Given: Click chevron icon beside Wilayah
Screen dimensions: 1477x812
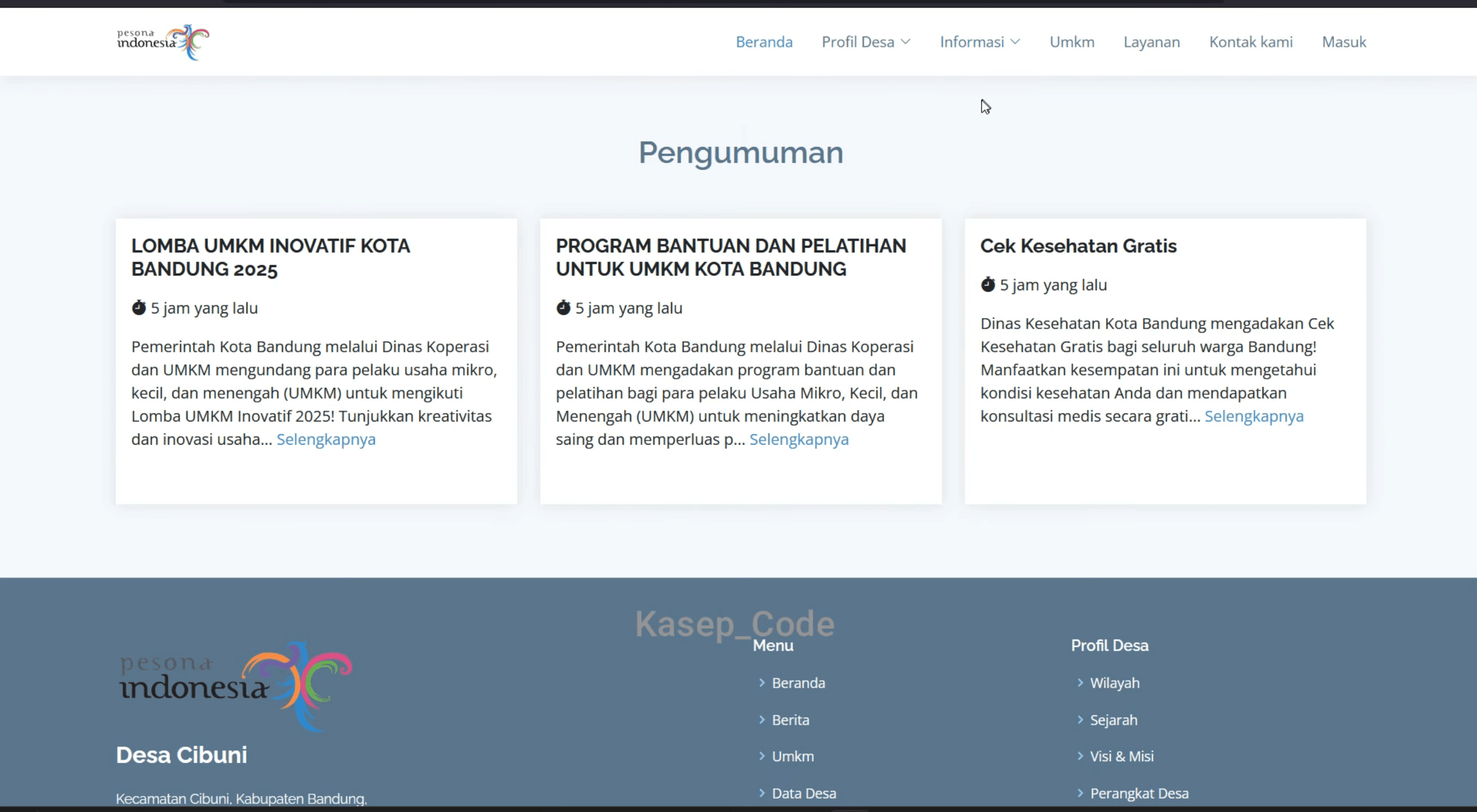Looking at the screenshot, I should coord(1080,682).
